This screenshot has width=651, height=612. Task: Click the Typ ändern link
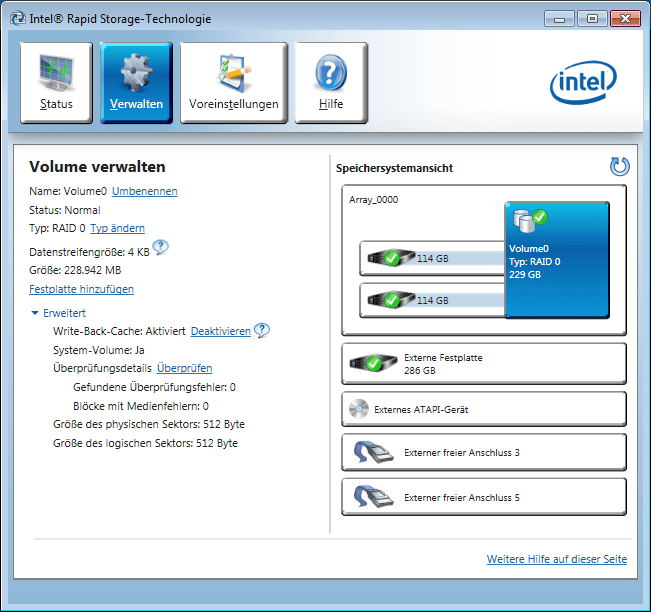[x=117, y=228]
